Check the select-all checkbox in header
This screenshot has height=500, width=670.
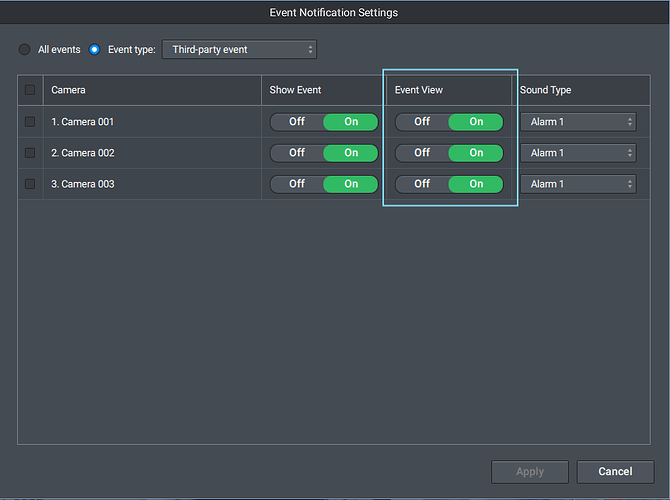pos(30,90)
